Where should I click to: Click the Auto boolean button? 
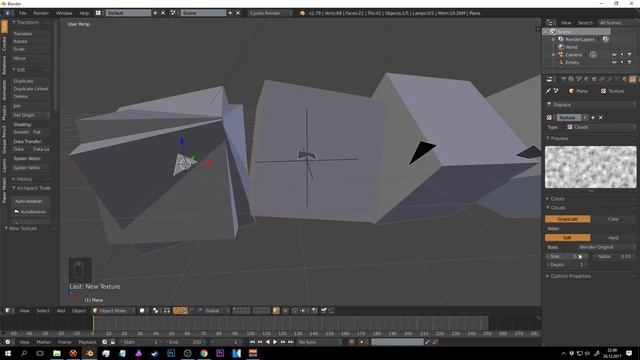coord(31,201)
